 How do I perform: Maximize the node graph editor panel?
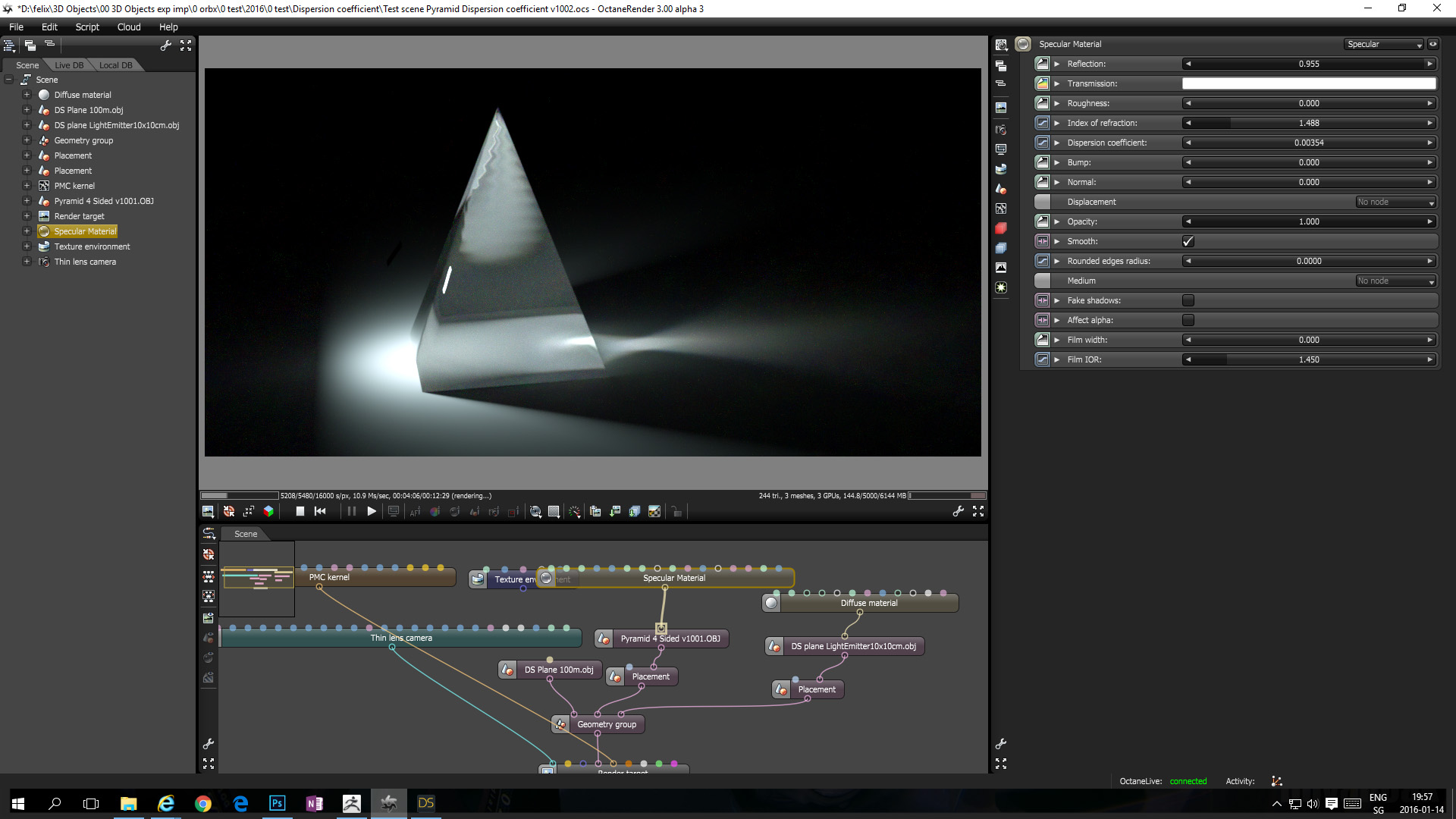[x=209, y=764]
